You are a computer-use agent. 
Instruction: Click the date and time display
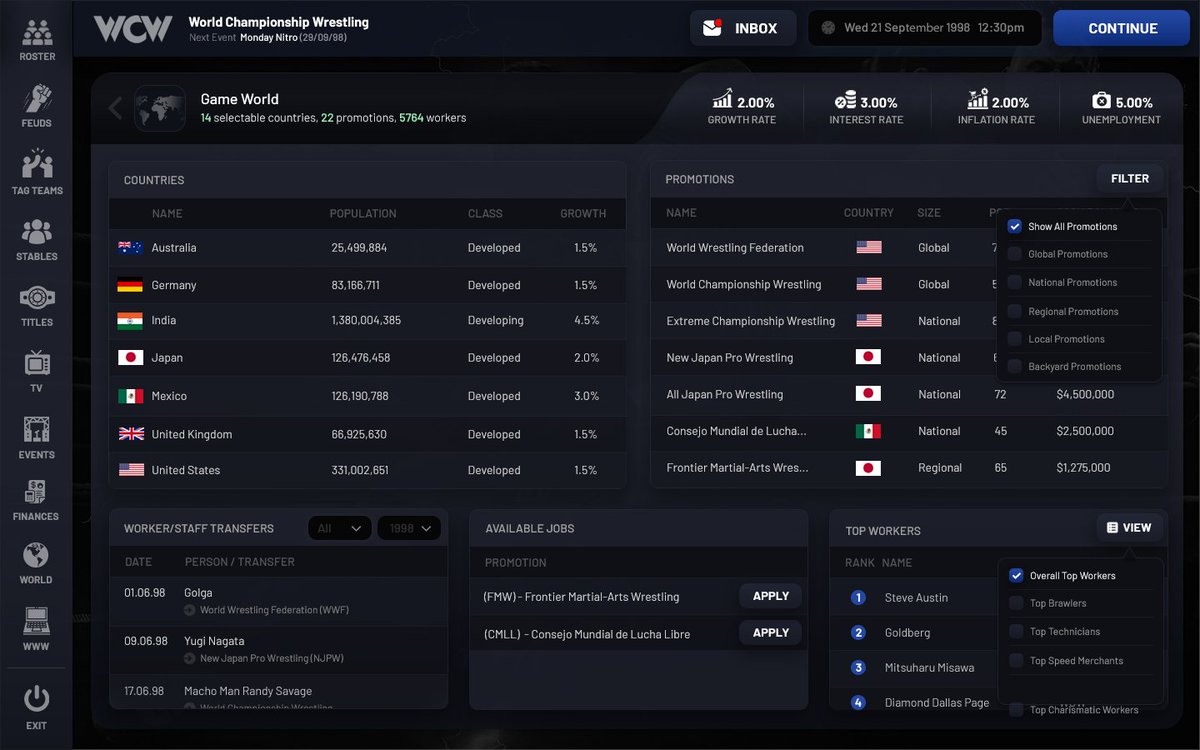(924, 28)
